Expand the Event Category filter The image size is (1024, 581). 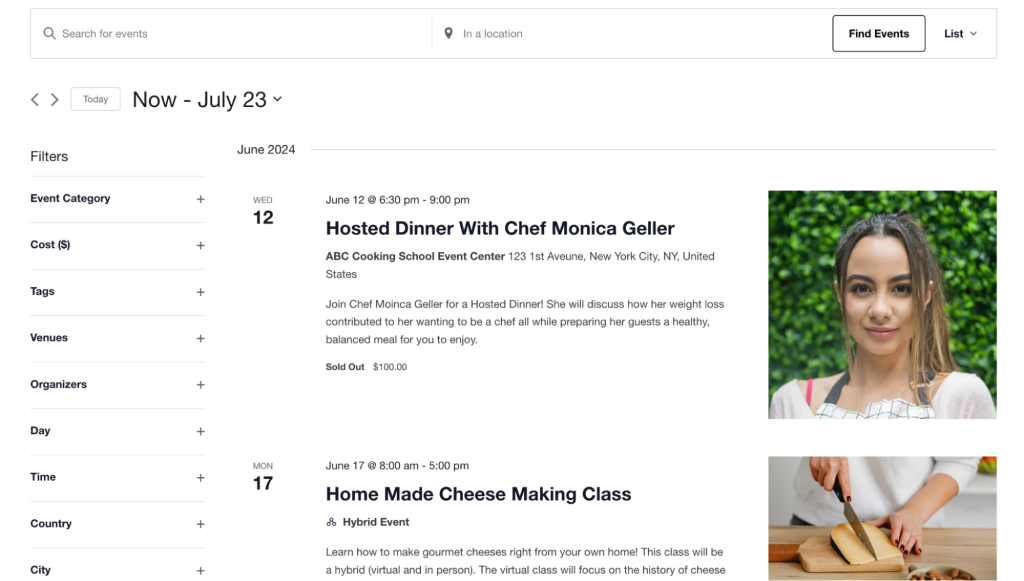(200, 199)
